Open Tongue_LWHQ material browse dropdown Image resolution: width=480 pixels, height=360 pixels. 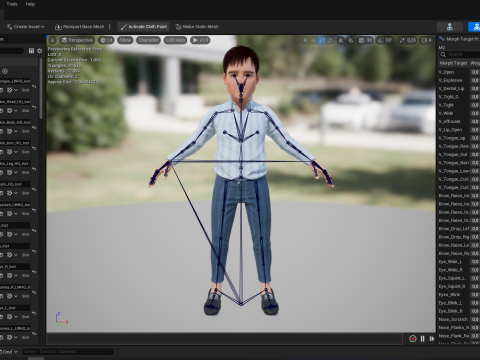(16, 90)
